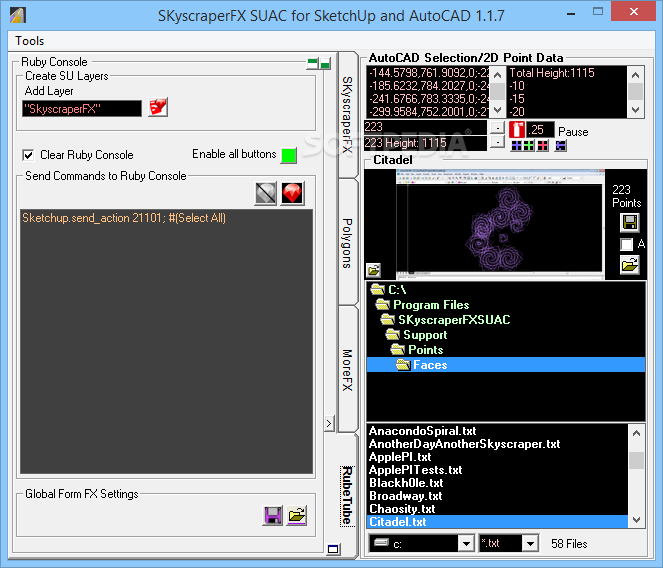Select AnacondoSpiral.txt in the file list
663x568 pixels.
tap(498, 431)
